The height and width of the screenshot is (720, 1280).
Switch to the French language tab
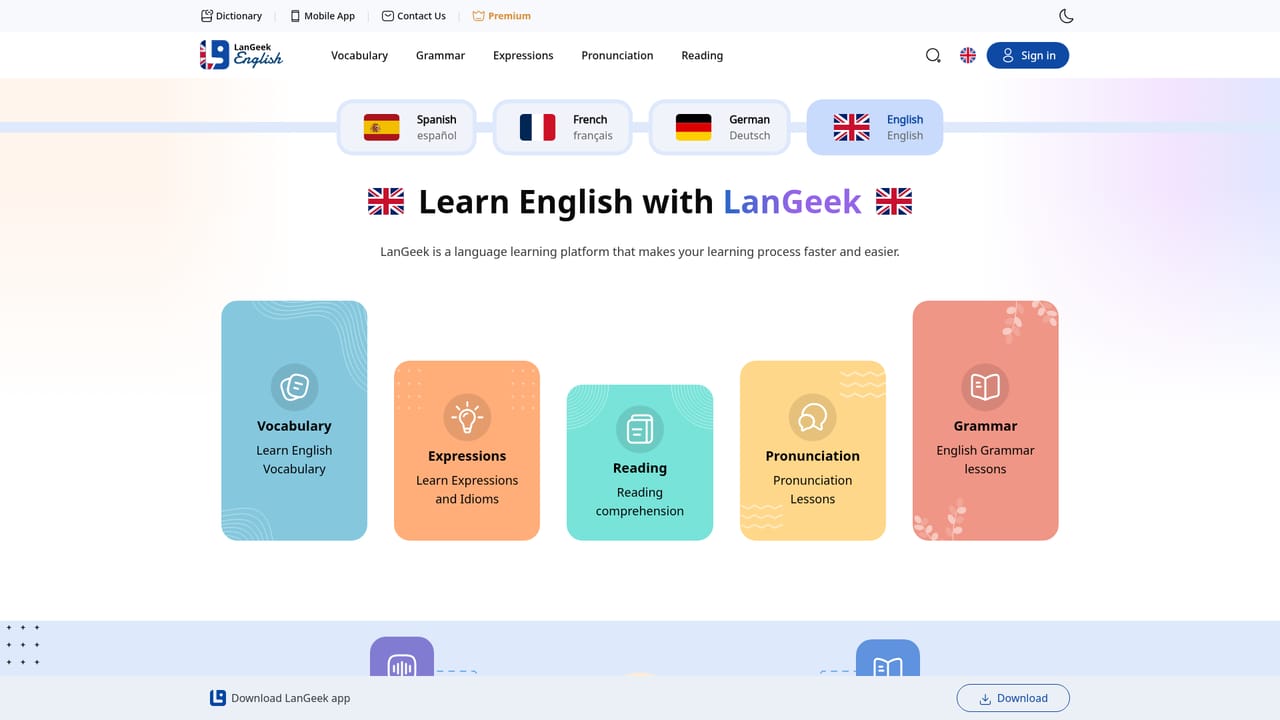[562, 127]
